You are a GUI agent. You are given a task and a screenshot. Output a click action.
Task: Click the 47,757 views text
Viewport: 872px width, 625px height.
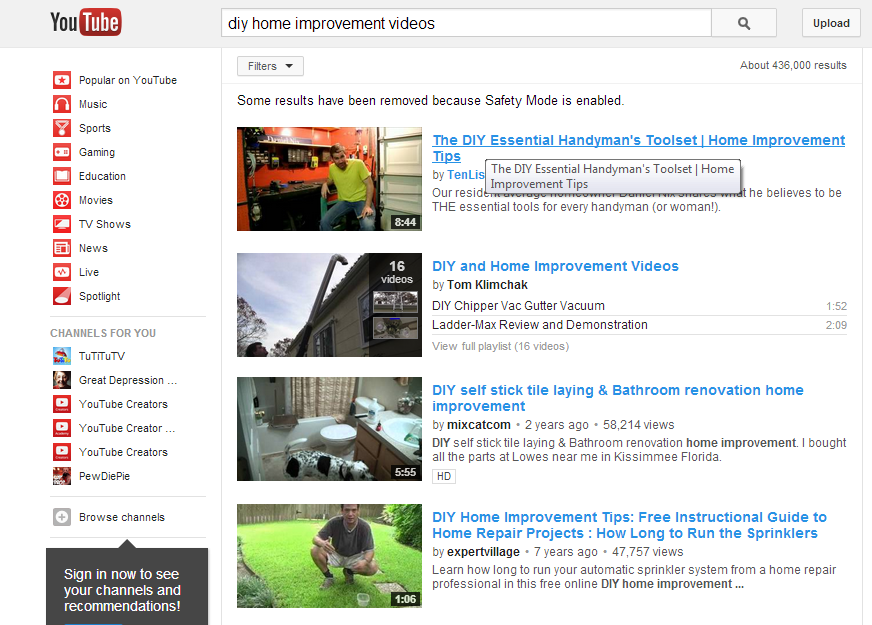pyautogui.click(x=648, y=552)
